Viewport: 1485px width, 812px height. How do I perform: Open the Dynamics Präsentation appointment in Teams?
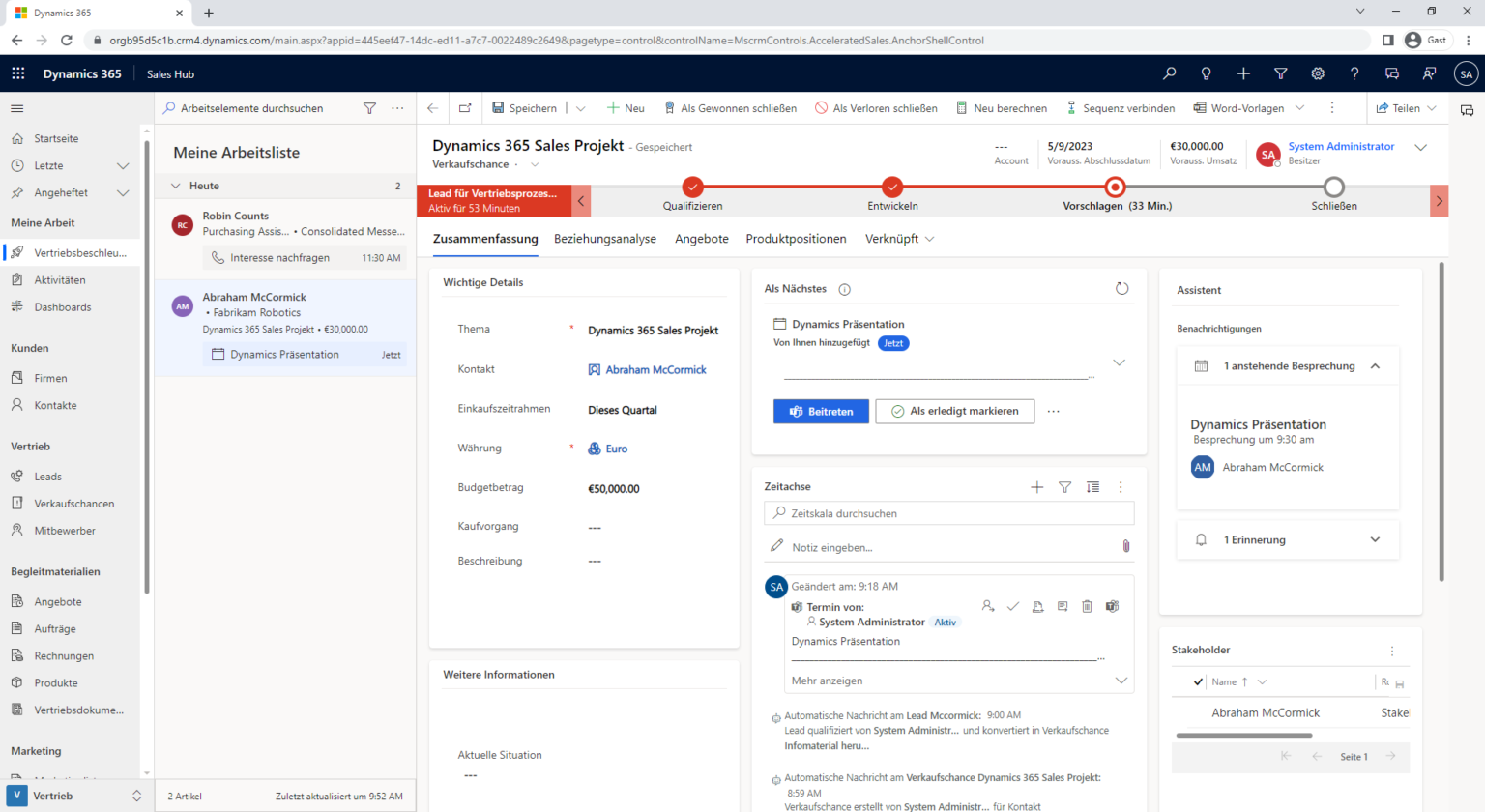[x=1112, y=605]
